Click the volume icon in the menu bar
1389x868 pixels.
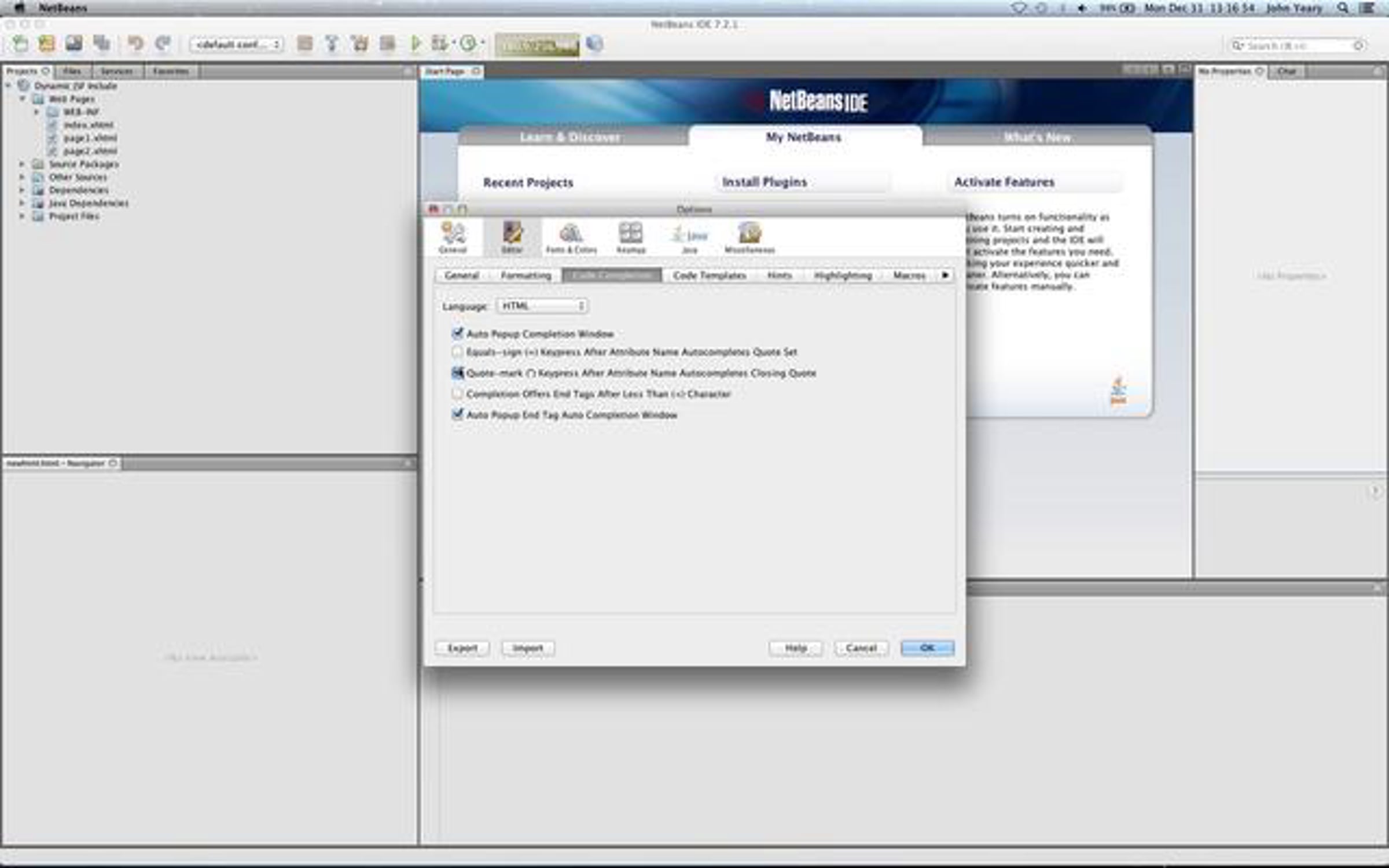tap(1082, 8)
